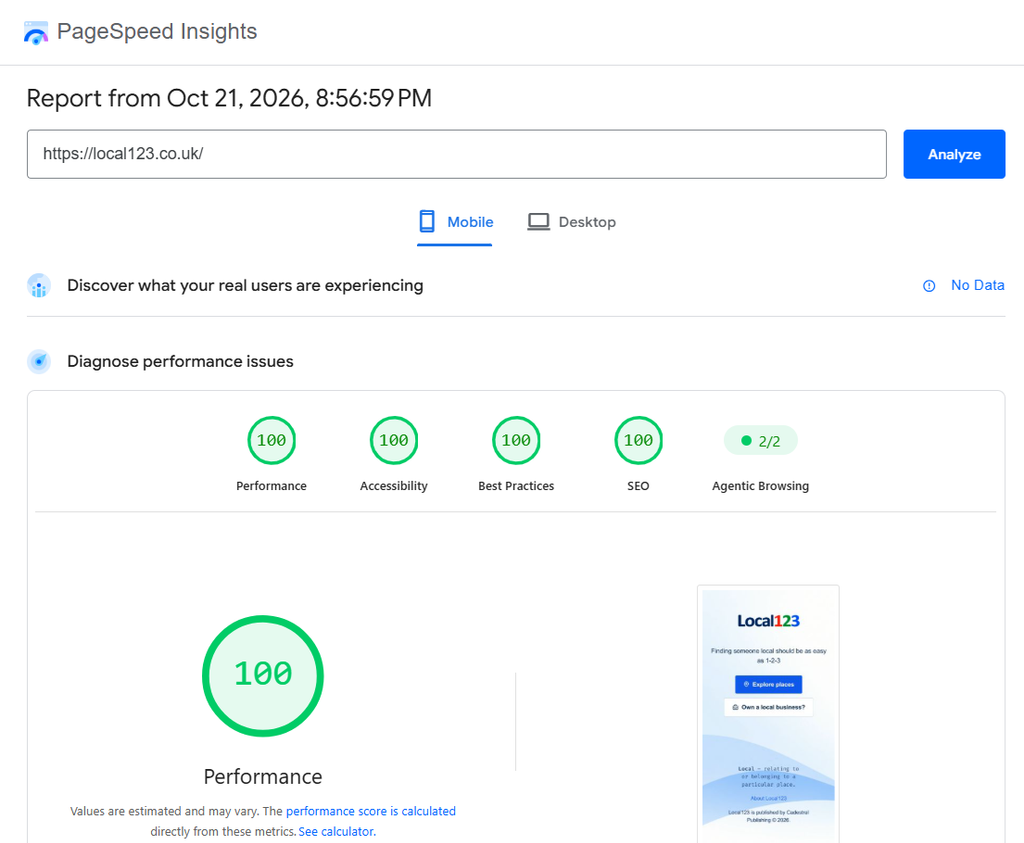
Task: Select the Accessibility 100 score gauge
Action: (x=394, y=440)
